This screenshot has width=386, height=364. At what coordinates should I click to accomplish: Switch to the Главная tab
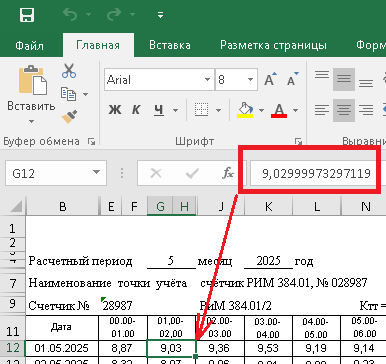(98, 45)
